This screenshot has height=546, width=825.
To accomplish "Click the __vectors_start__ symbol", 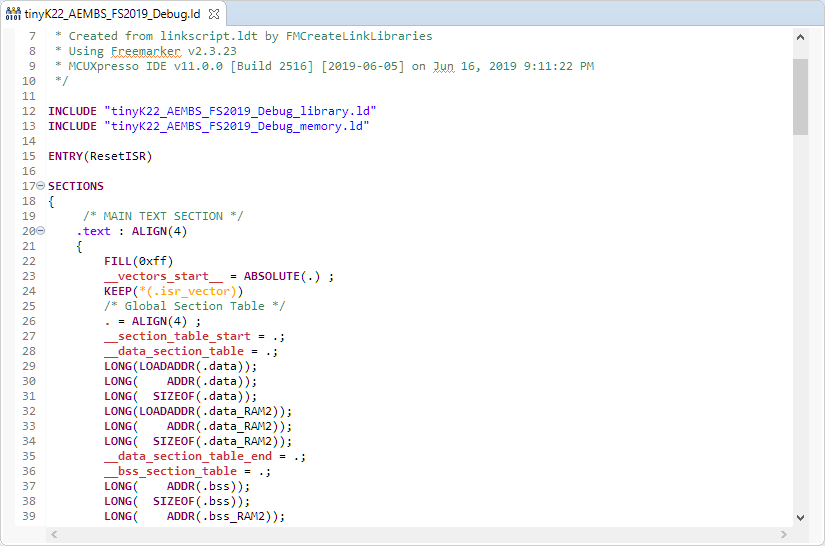I will (x=163, y=276).
